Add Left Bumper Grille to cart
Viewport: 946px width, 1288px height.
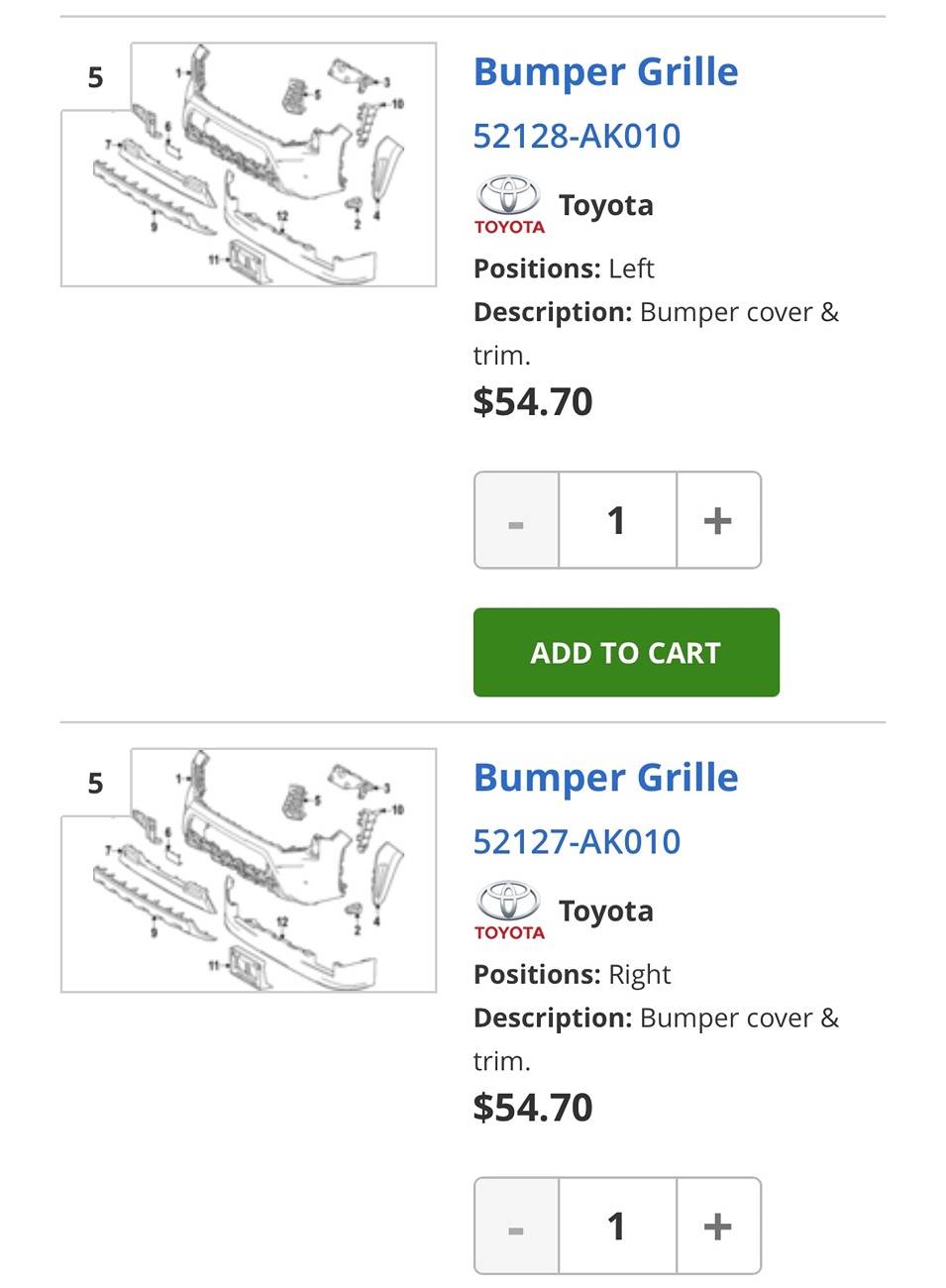click(626, 652)
